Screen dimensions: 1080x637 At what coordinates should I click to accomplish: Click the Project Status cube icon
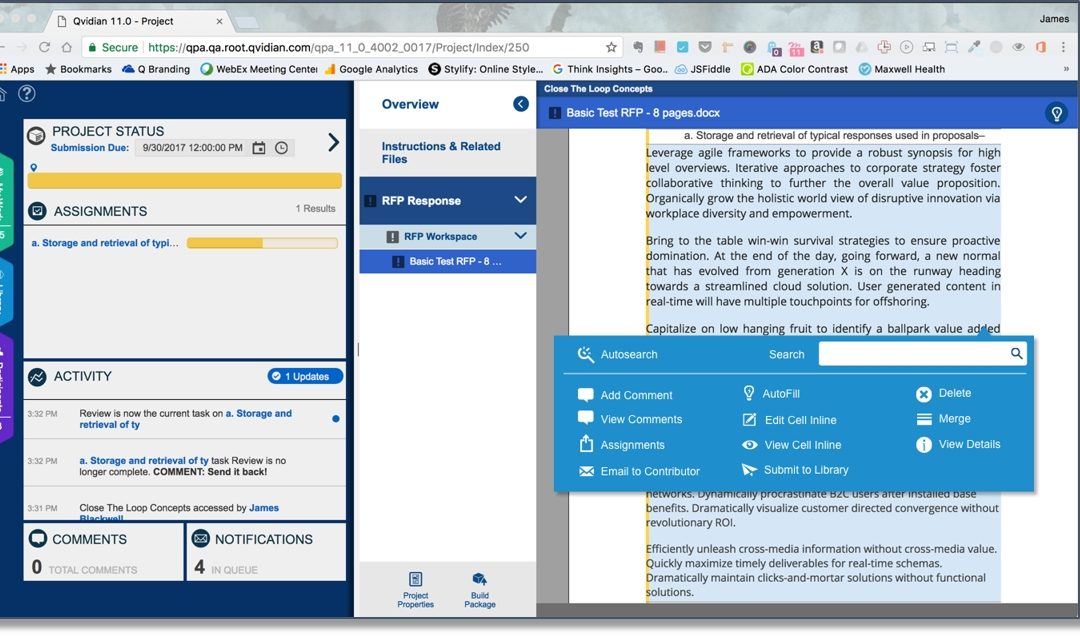pos(37,135)
